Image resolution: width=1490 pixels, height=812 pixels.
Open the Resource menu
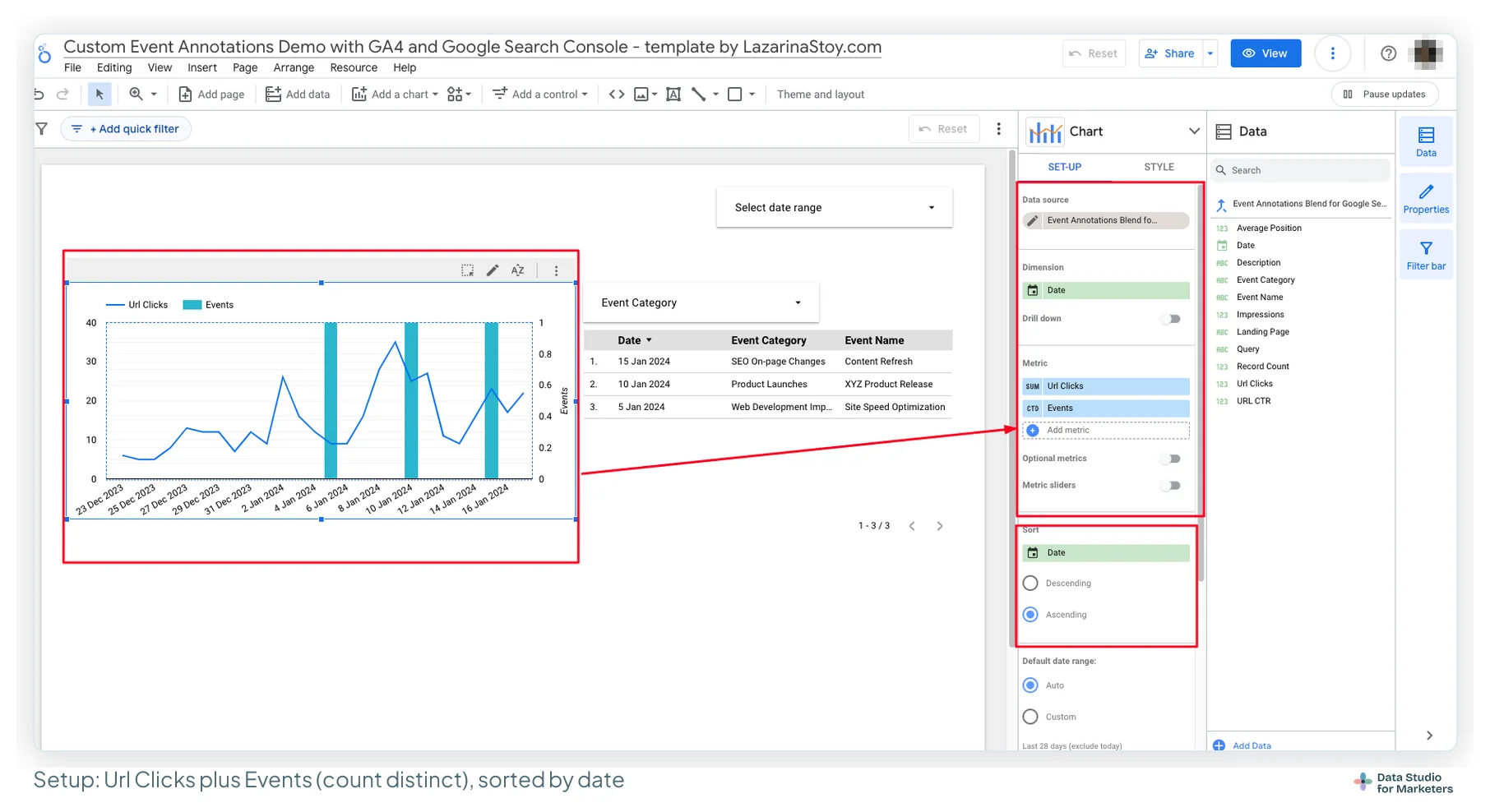354,68
